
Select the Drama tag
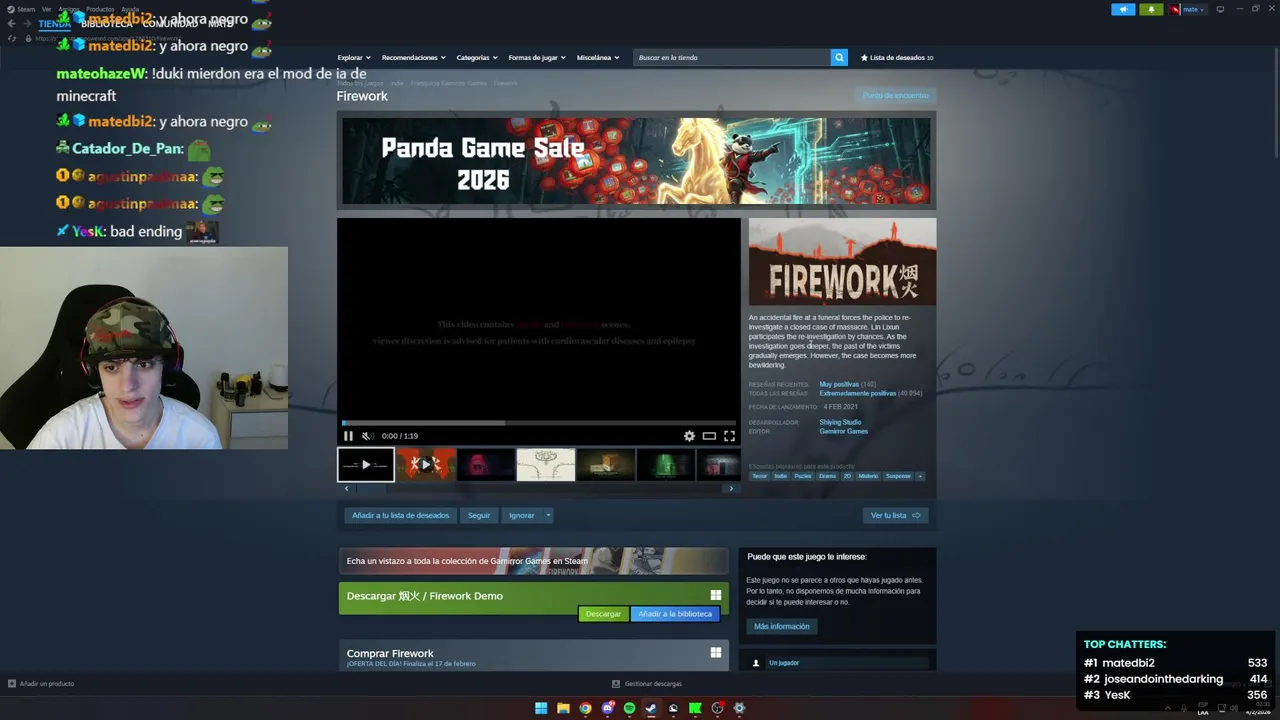(x=827, y=476)
